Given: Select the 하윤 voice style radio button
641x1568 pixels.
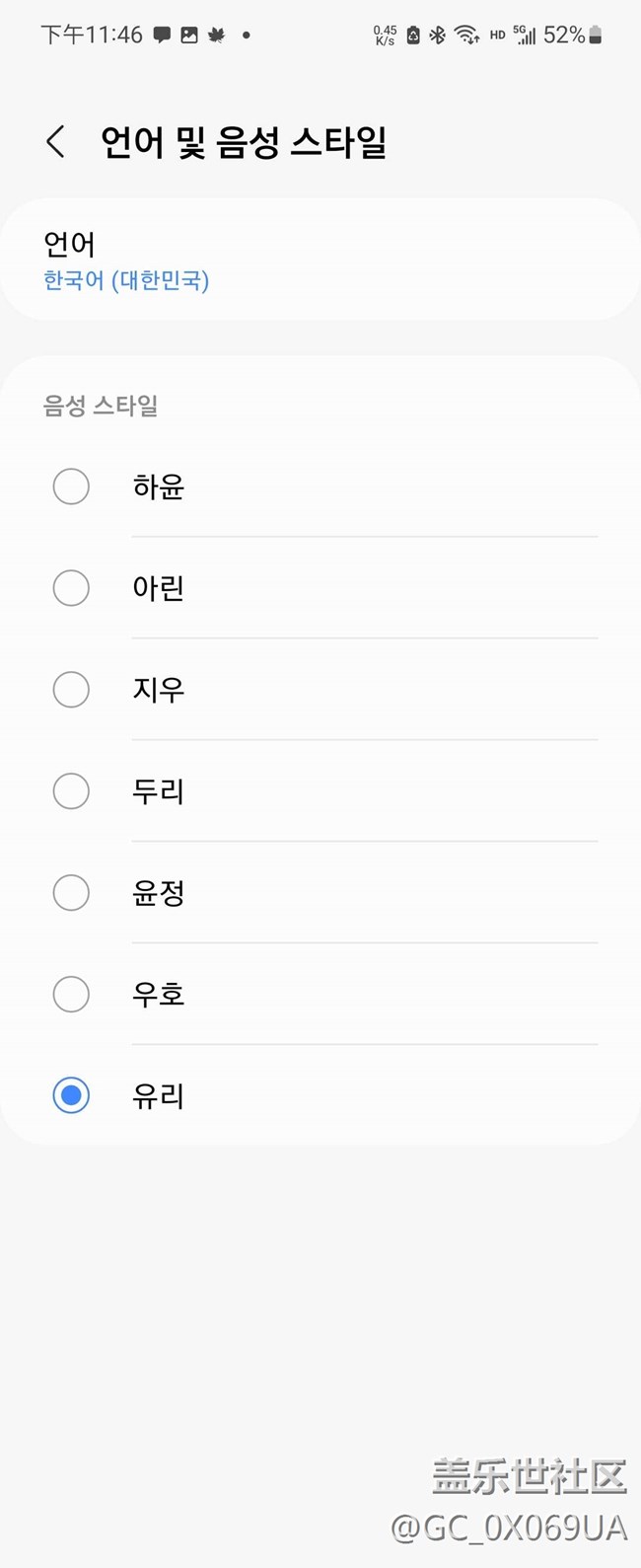Looking at the screenshot, I should point(71,486).
